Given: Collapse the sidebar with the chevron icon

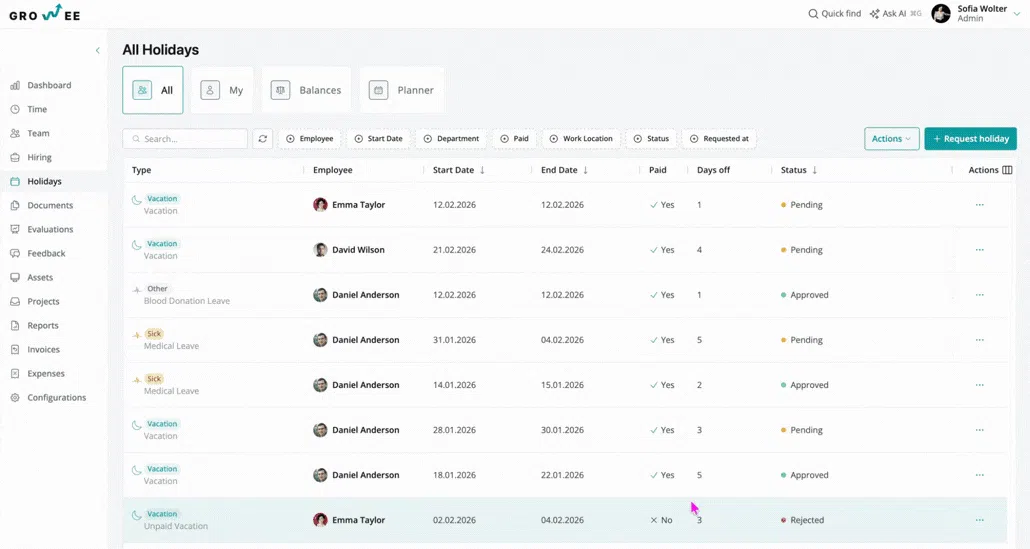Looking at the screenshot, I should 98,51.
